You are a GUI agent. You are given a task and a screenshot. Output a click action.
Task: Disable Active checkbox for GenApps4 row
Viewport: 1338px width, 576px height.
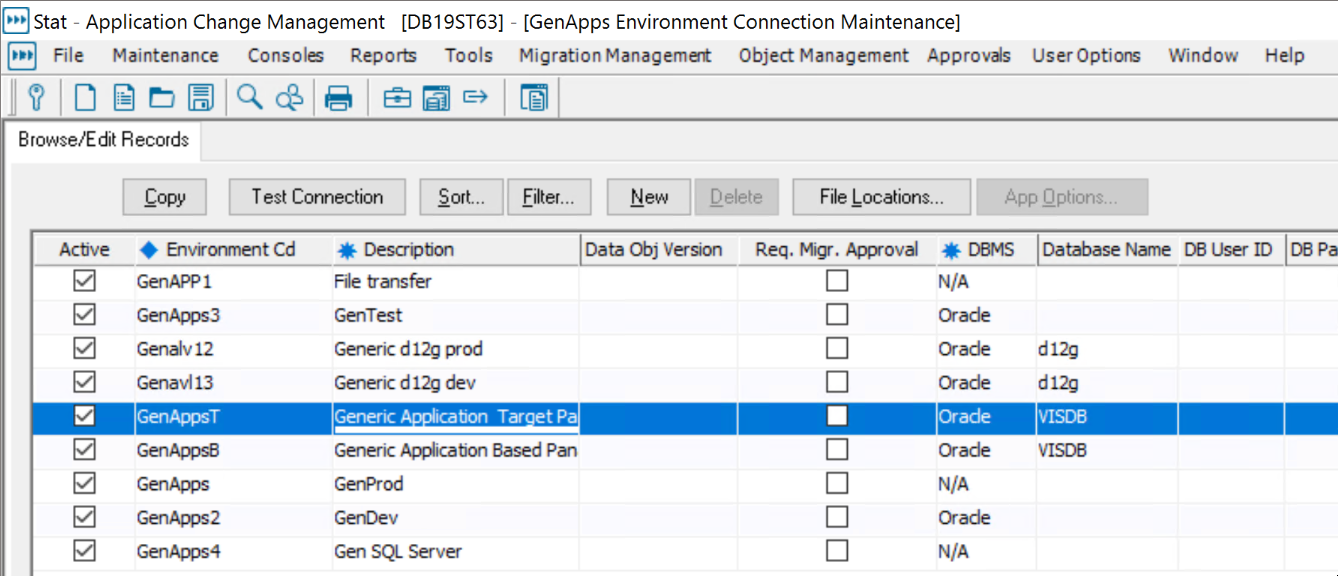pyautogui.click(x=85, y=551)
